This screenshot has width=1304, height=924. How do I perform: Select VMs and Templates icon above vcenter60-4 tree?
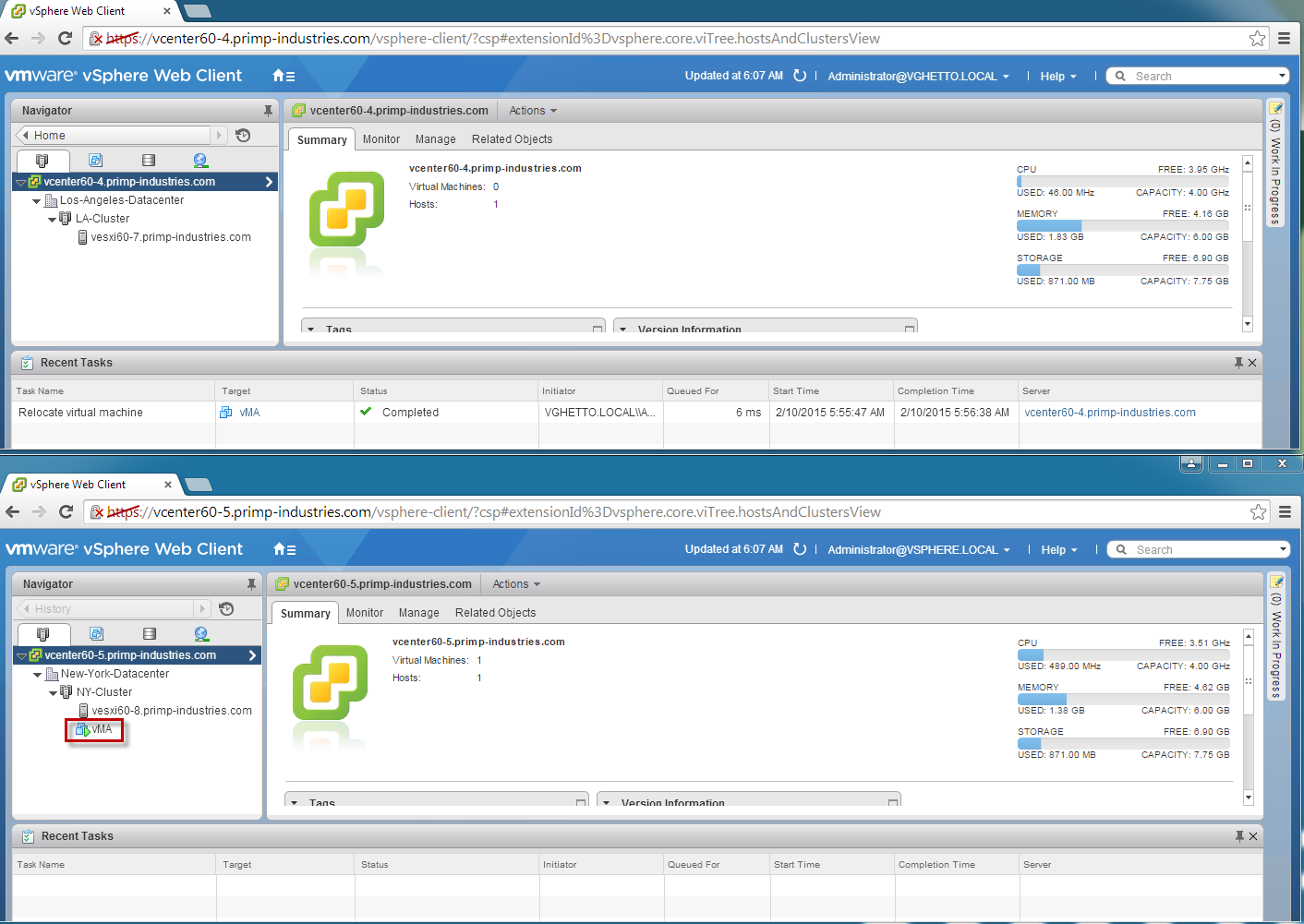[95, 161]
